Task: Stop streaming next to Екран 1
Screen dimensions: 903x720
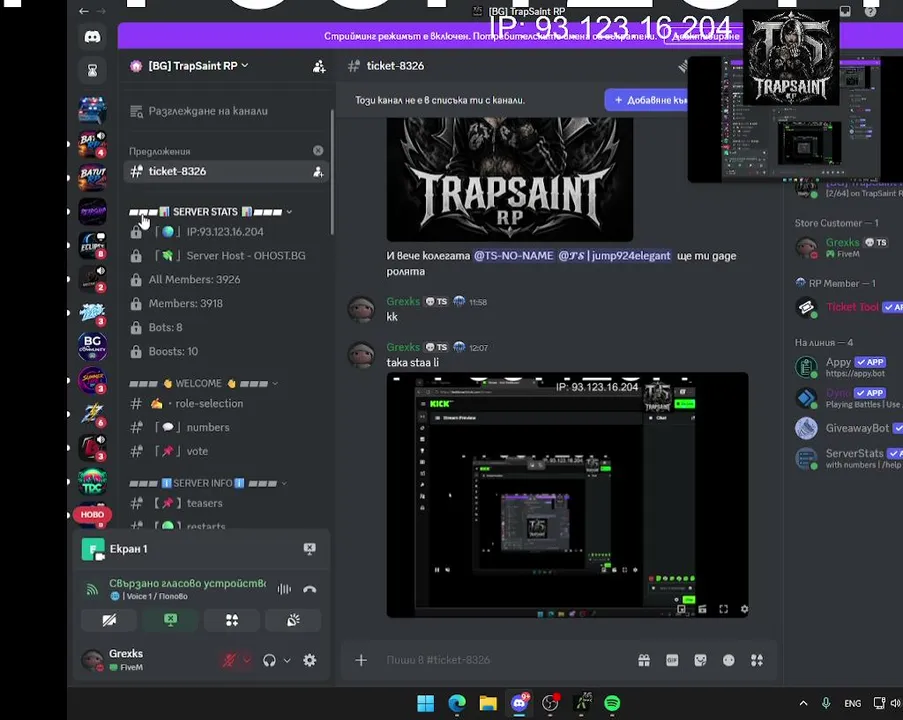Action: pyautogui.click(x=309, y=549)
